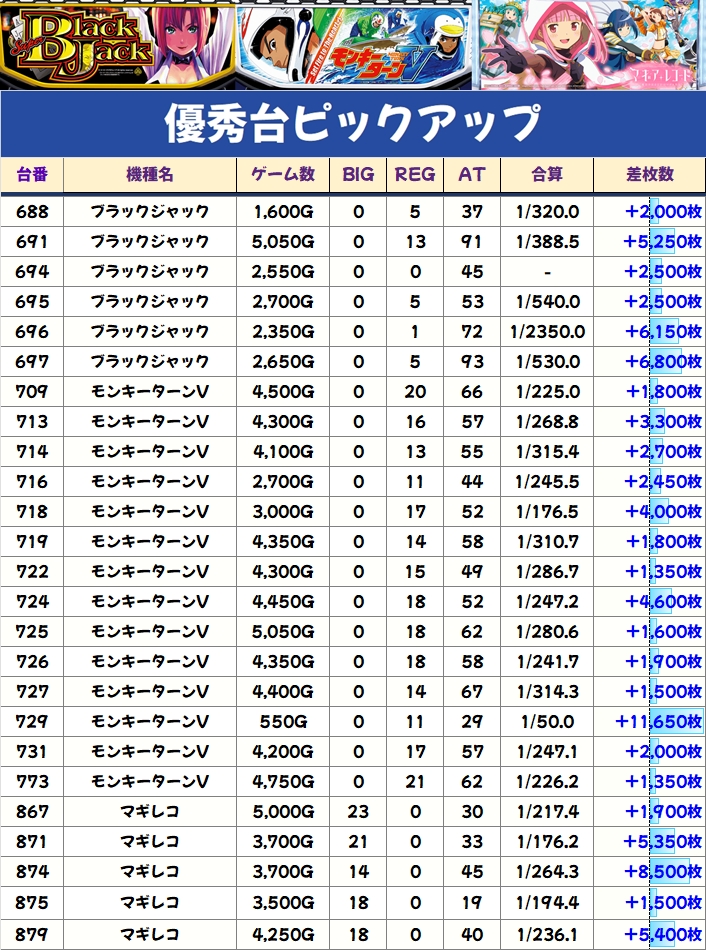
Task: Click the +5,400枚 difference value
Action: click(663, 934)
